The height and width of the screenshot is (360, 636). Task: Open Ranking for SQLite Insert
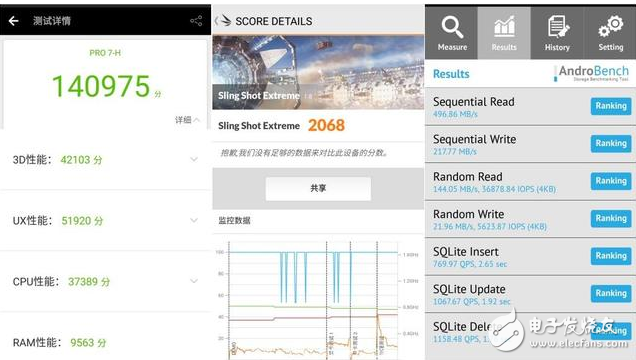click(611, 256)
